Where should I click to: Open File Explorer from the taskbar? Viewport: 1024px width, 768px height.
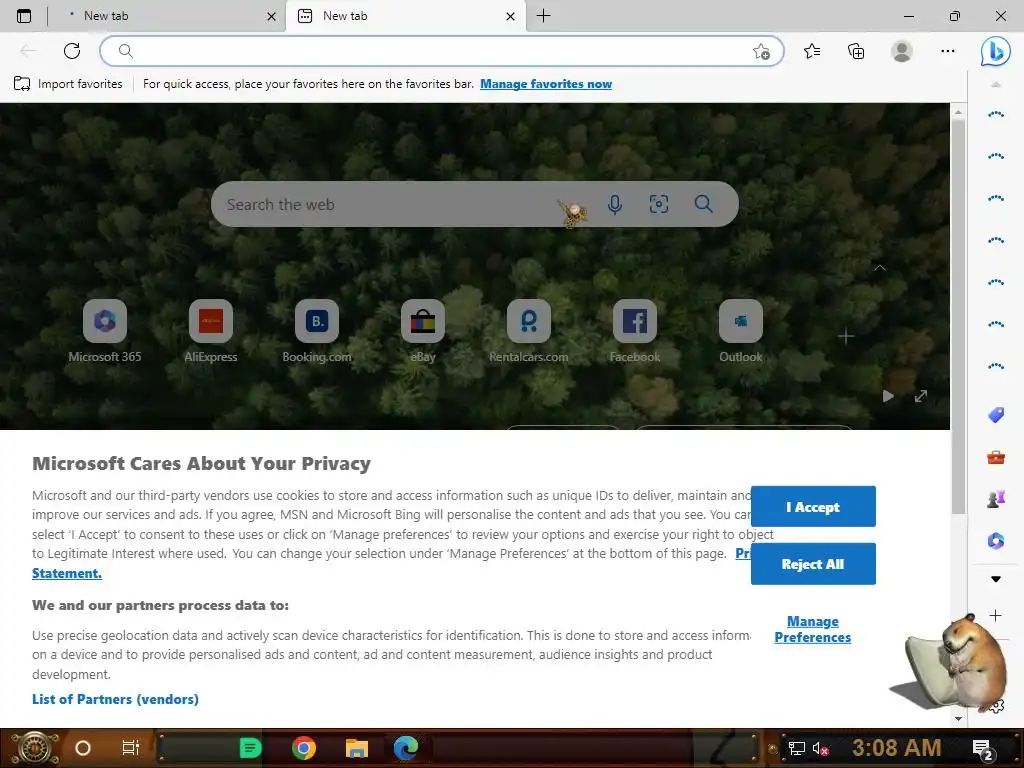click(x=357, y=748)
